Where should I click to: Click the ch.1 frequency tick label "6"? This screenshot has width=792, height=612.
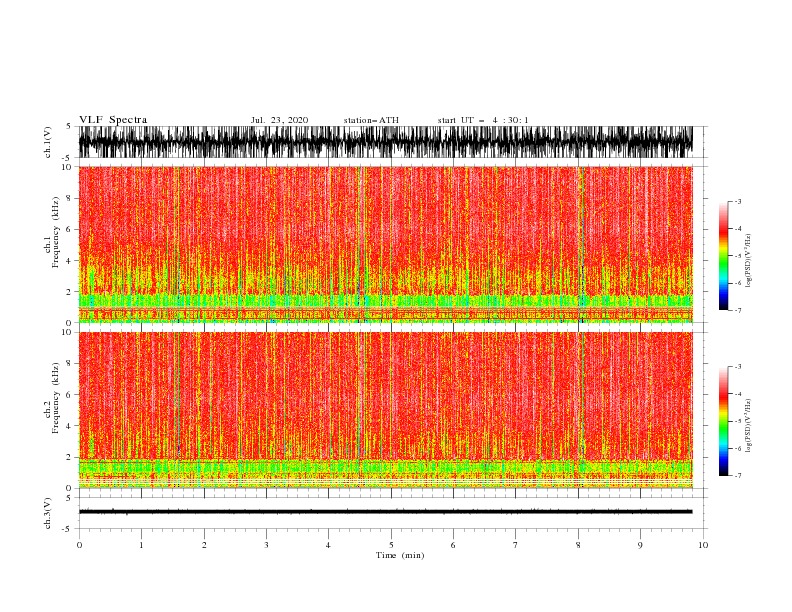tap(69, 229)
